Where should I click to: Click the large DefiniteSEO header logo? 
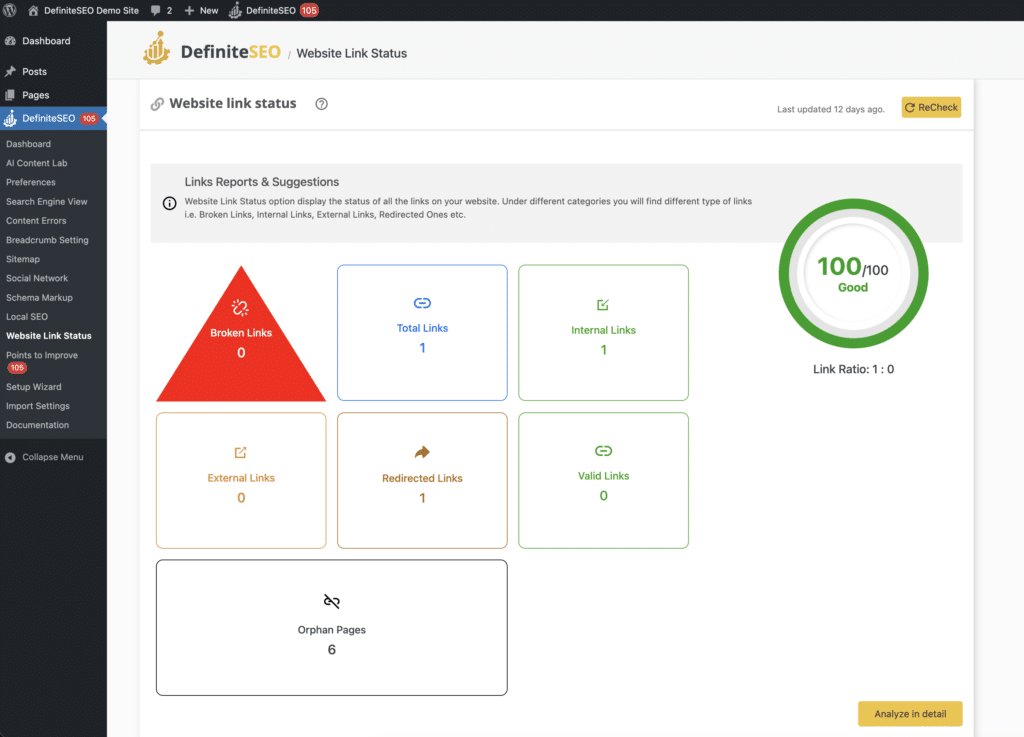click(157, 48)
